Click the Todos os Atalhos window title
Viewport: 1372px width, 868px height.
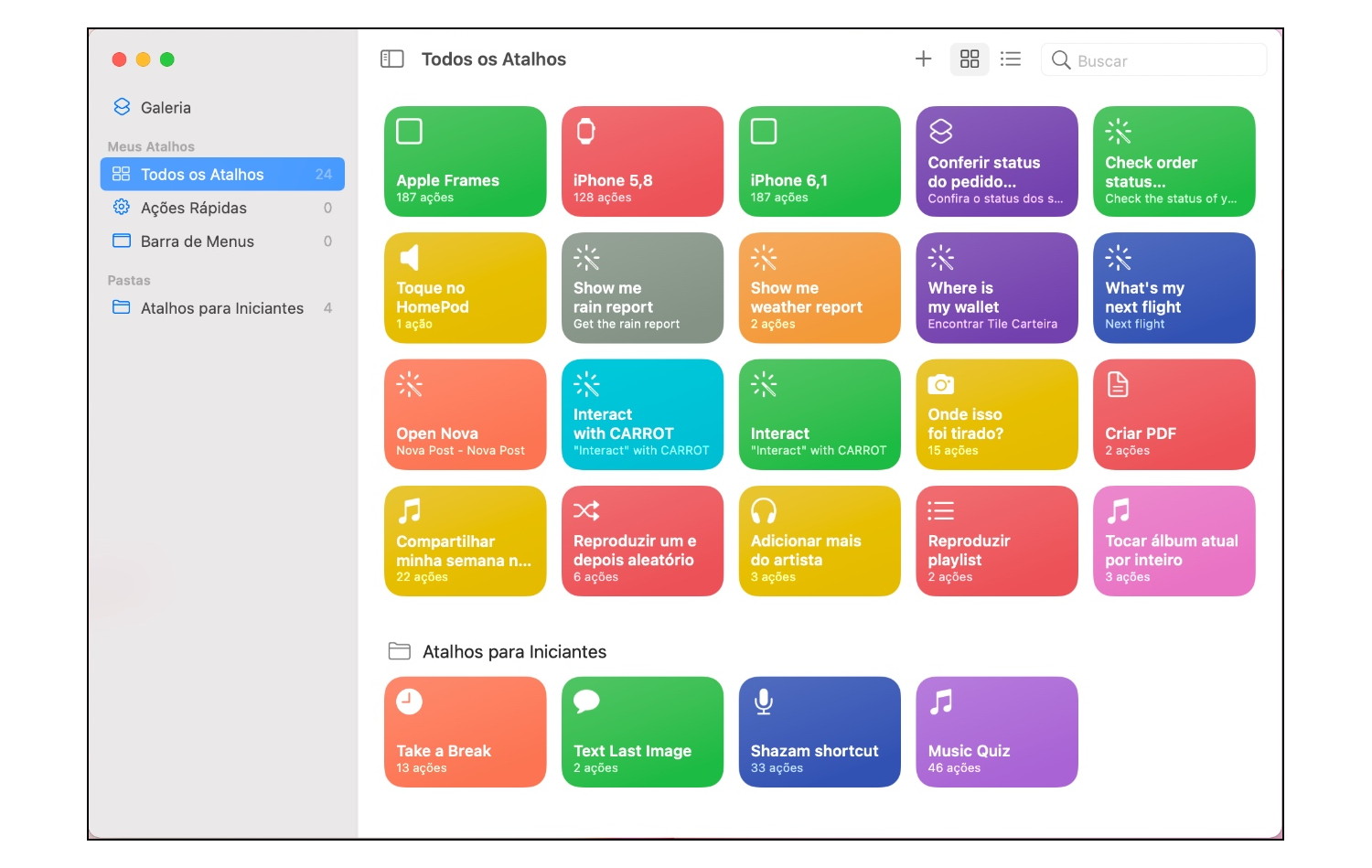coord(494,59)
